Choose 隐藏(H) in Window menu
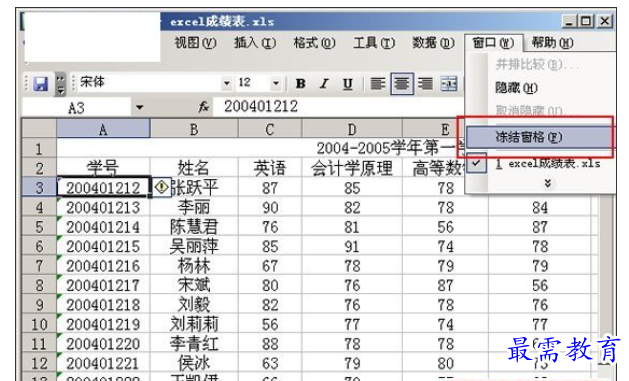This screenshot has height=381, width=629. pos(516,88)
